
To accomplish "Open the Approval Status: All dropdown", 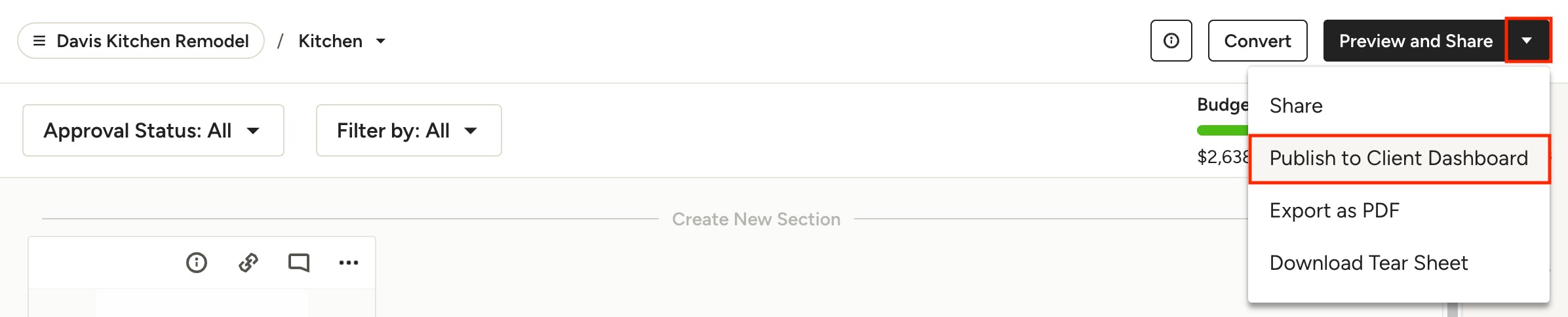I will 153,130.
